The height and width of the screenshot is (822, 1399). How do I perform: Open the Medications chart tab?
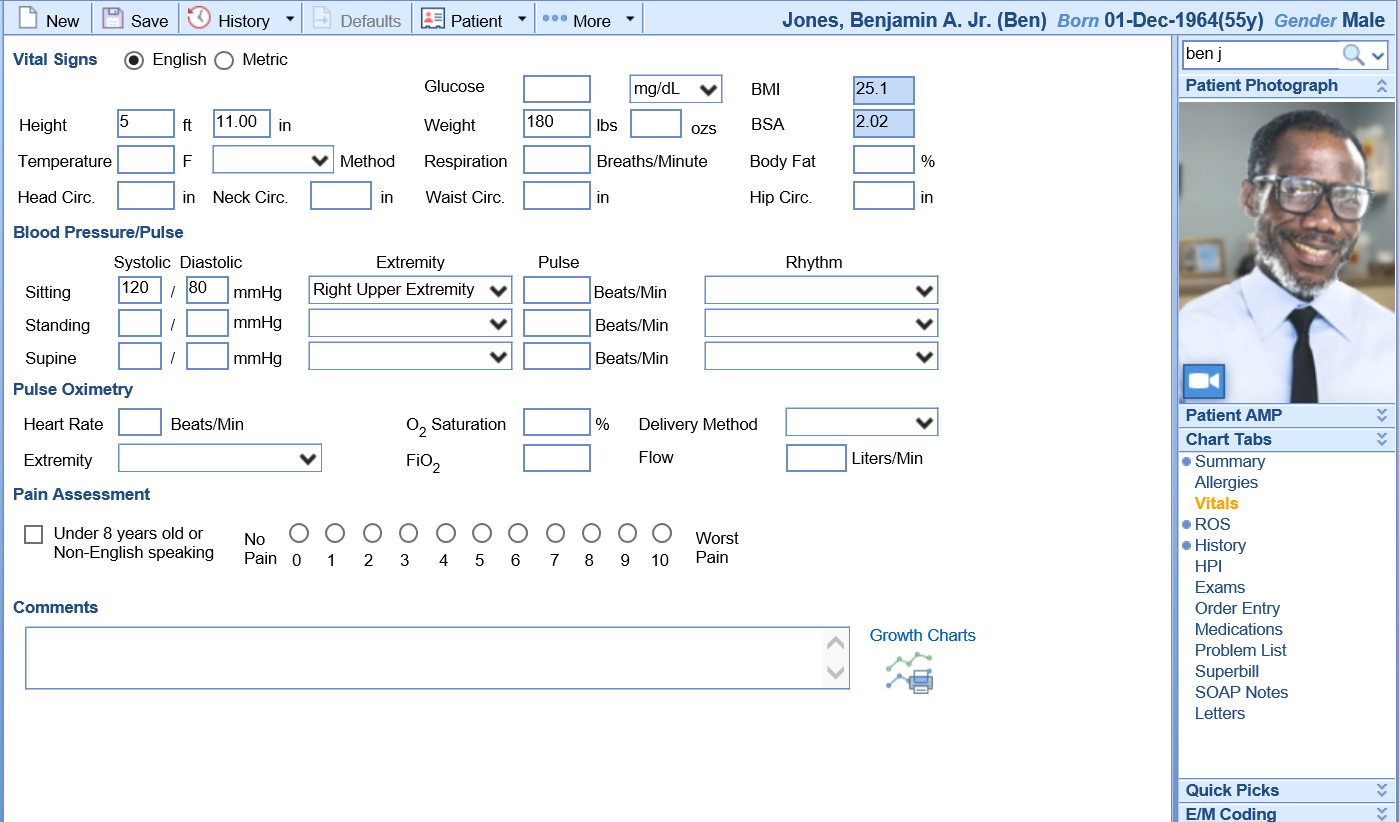pyautogui.click(x=1239, y=629)
